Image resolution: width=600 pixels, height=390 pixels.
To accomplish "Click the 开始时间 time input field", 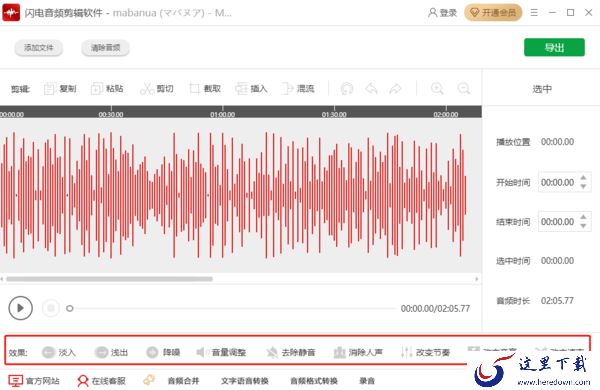I will coord(564,182).
